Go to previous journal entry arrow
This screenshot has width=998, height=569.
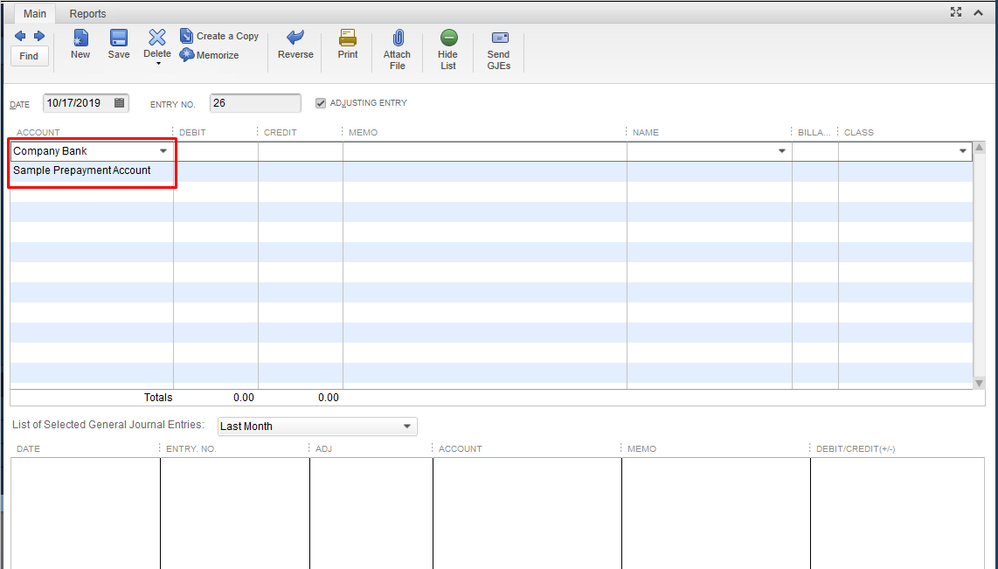(x=20, y=36)
